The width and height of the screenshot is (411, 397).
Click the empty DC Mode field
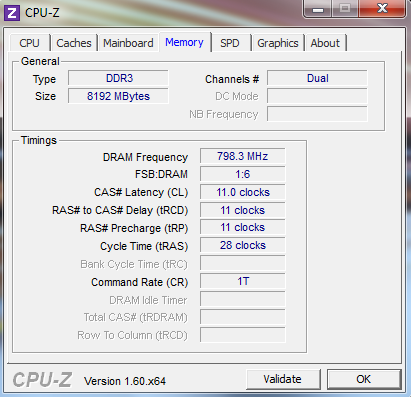317,96
